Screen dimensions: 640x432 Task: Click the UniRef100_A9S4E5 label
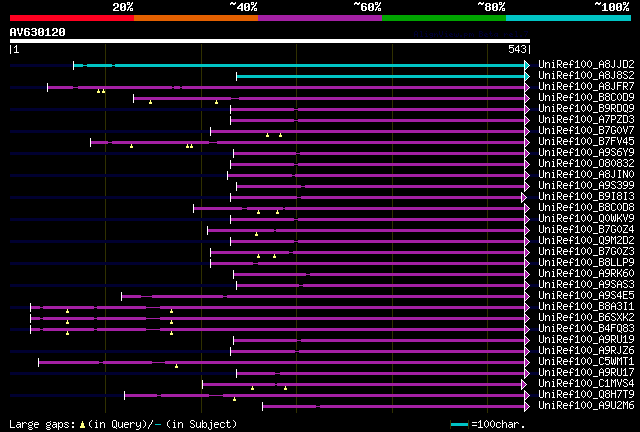[586, 295]
